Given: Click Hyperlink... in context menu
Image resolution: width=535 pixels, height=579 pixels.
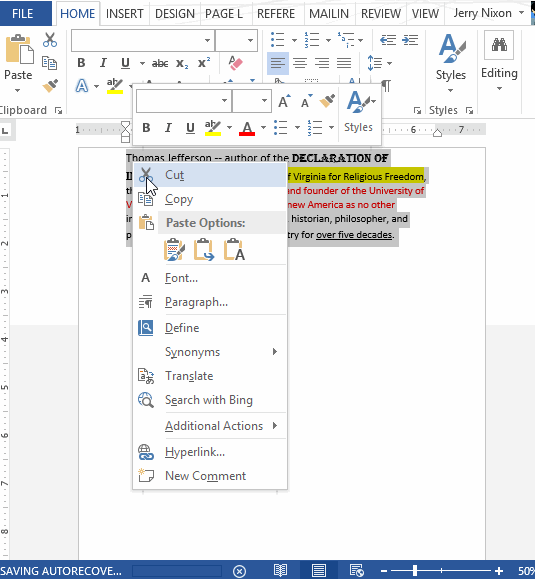Looking at the screenshot, I should coord(210,452).
